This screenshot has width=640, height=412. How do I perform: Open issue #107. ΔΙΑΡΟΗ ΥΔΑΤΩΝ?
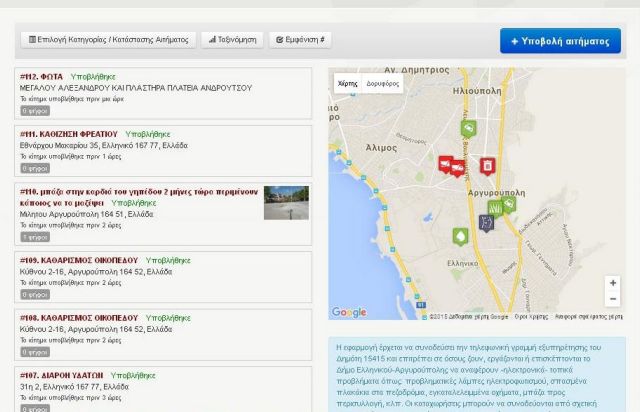pos(62,375)
